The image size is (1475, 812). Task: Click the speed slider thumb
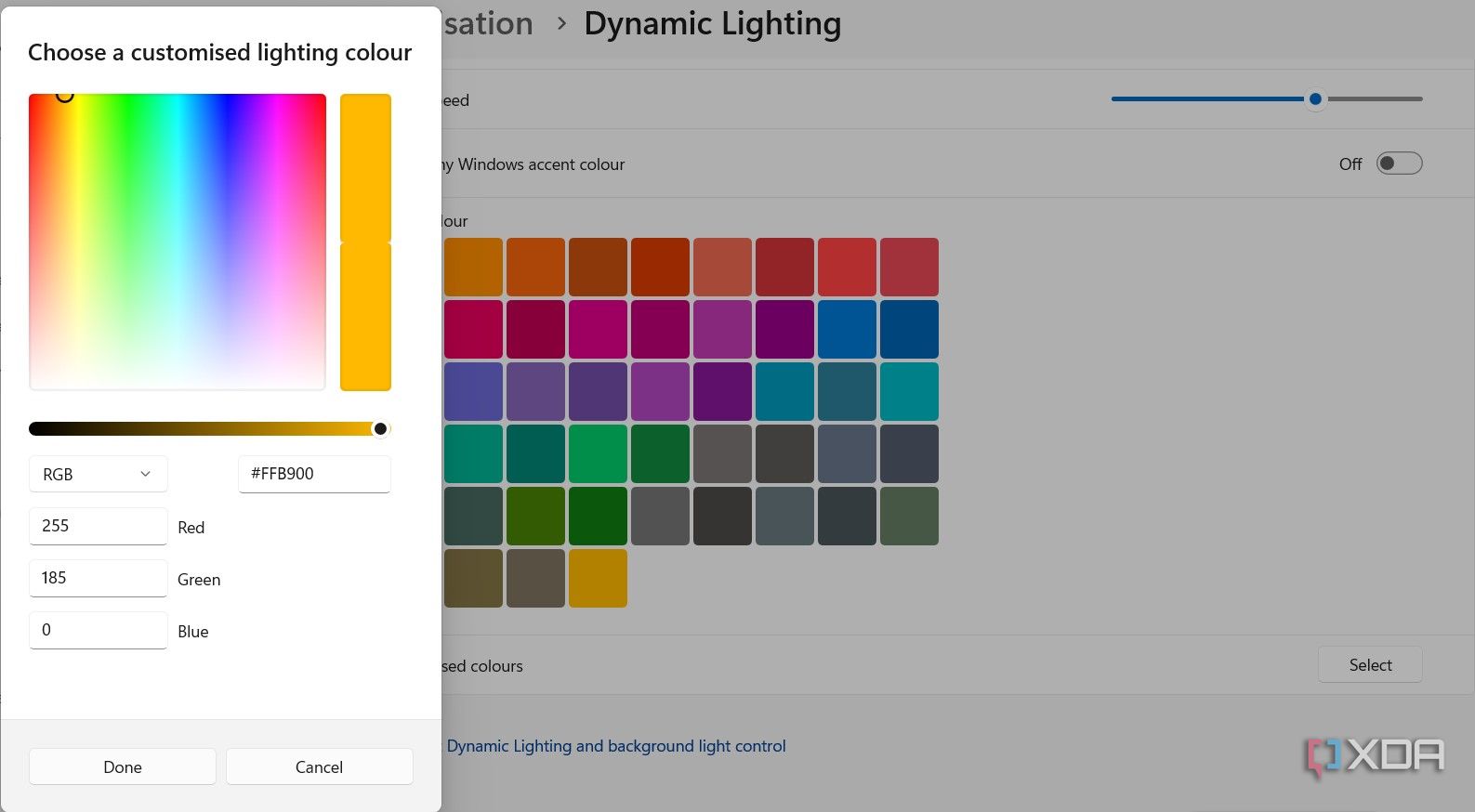[1315, 98]
